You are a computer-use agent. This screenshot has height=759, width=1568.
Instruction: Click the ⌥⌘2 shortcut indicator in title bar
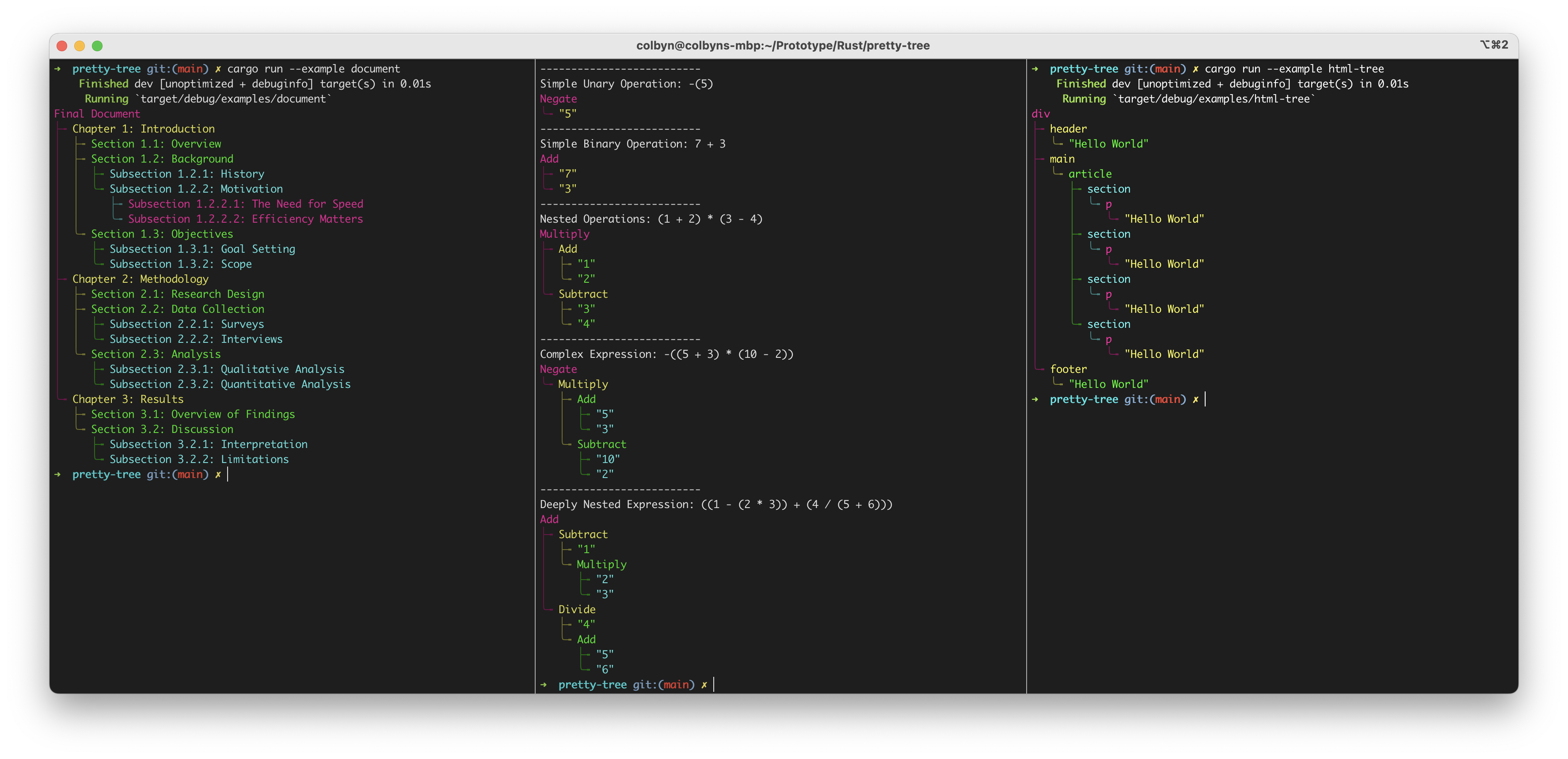pyautogui.click(x=1494, y=45)
